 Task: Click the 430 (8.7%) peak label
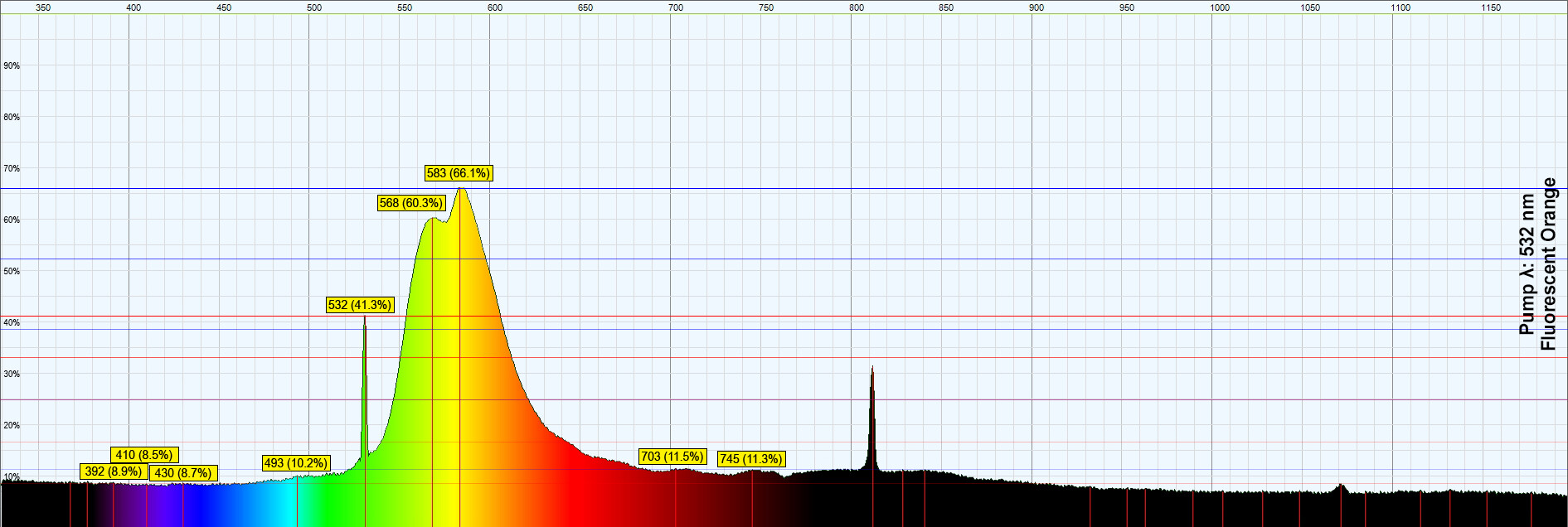(x=183, y=473)
